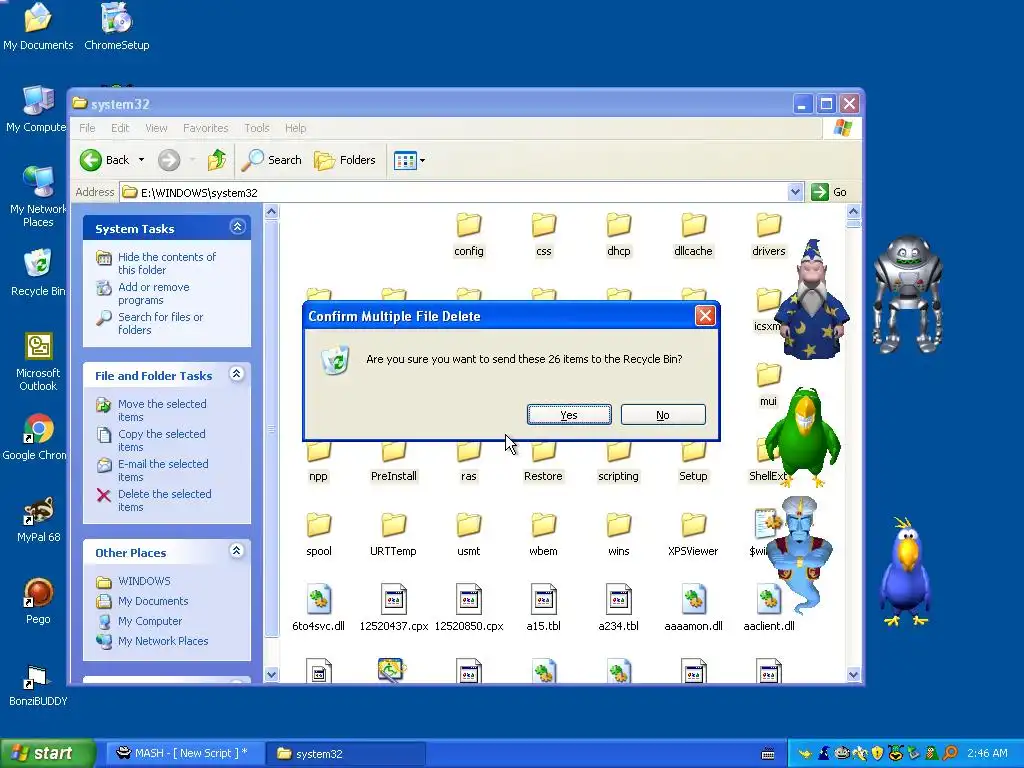Expand the Address bar dropdown arrow

click(x=795, y=192)
